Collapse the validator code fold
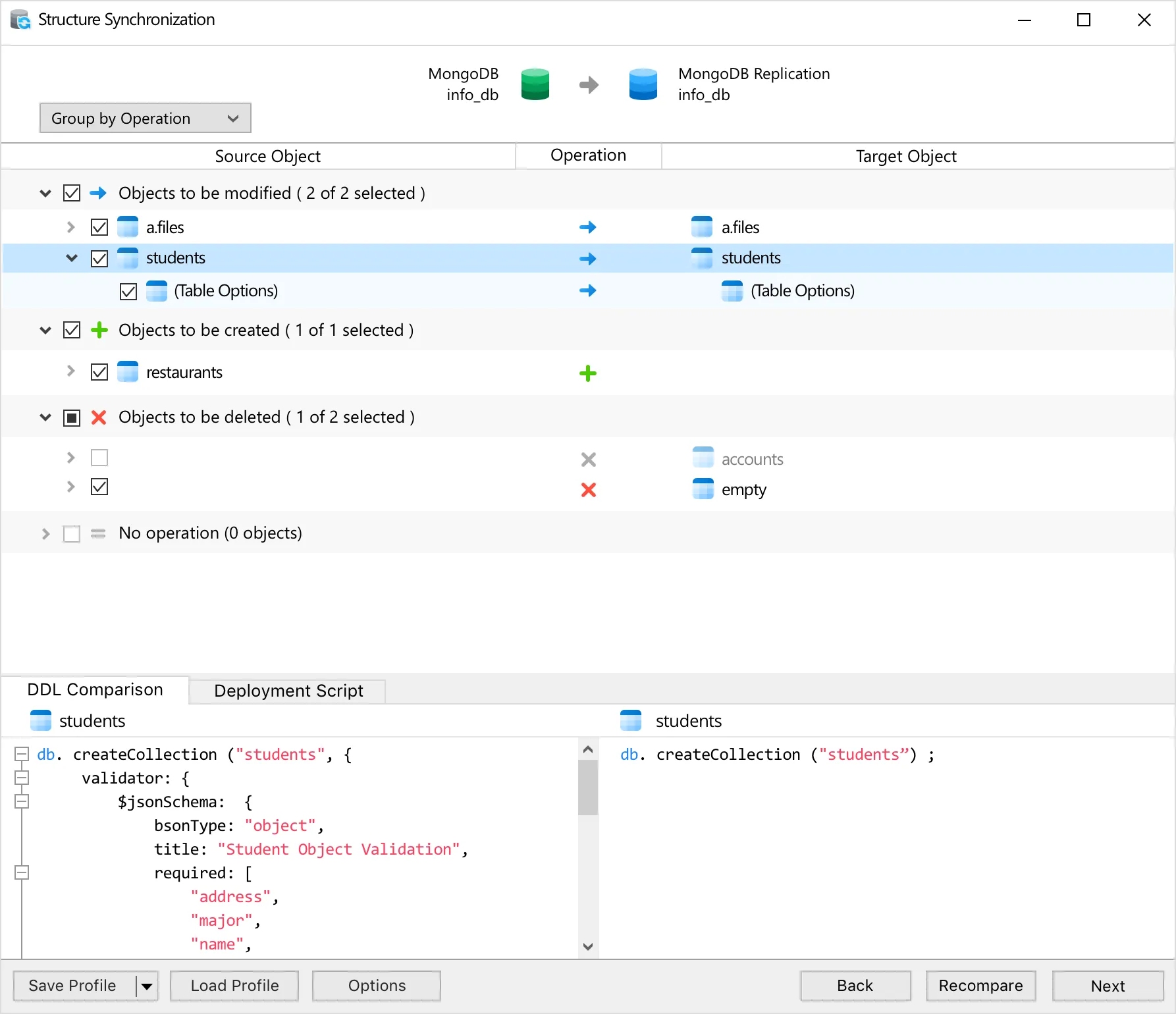The width and height of the screenshot is (1176, 1014). pyautogui.click(x=22, y=778)
